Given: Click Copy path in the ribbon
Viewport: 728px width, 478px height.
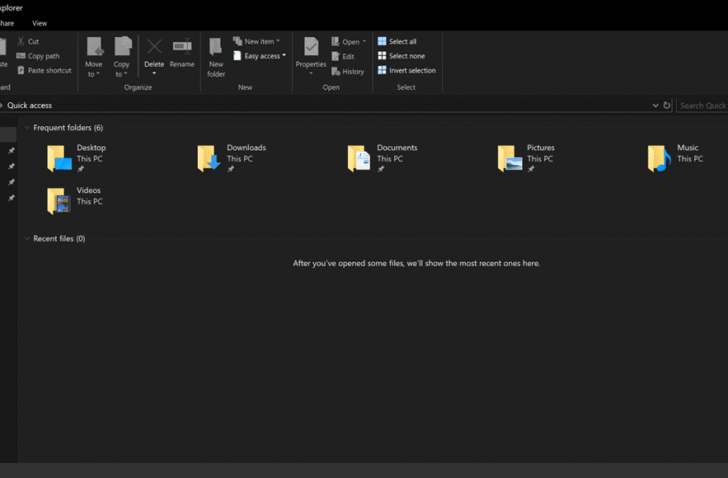Looking at the screenshot, I should [38, 56].
